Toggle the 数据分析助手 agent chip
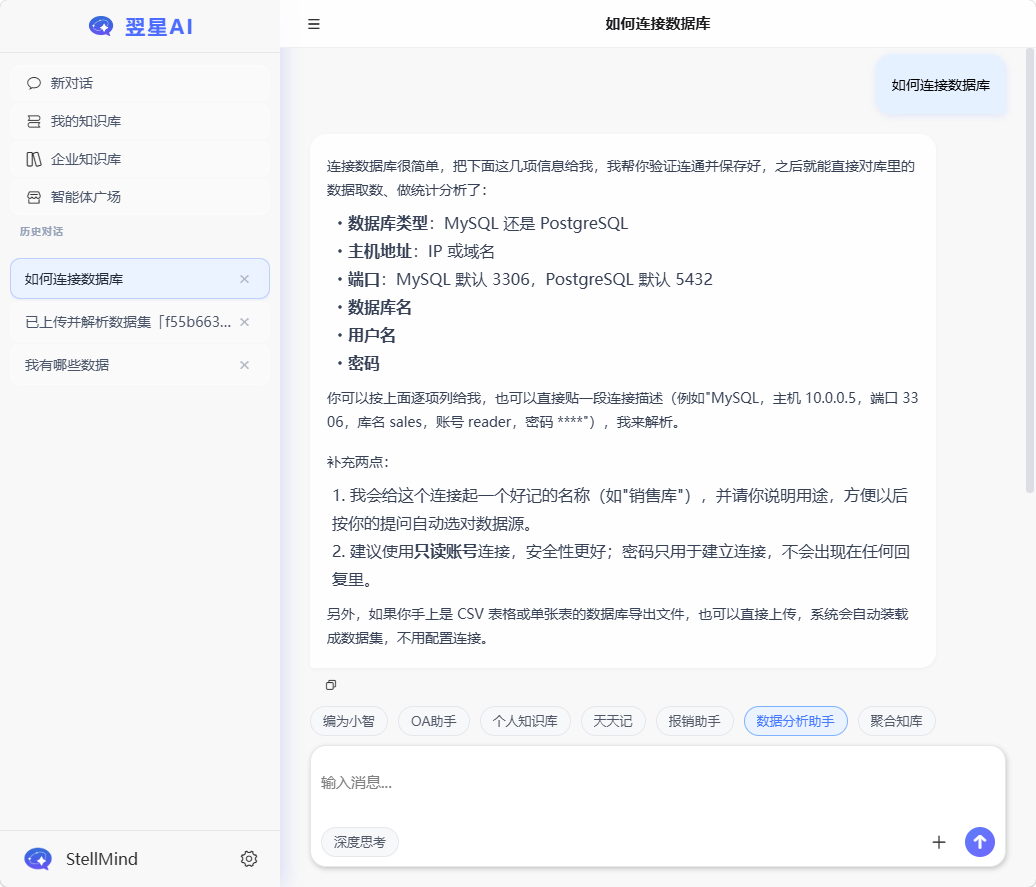This screenshot has width=1036, height=887. (796, 721)
